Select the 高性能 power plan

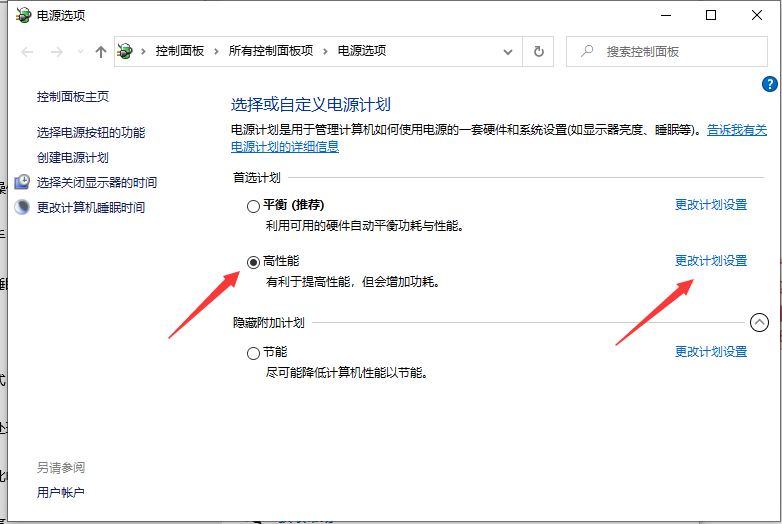tap(253, 262)
